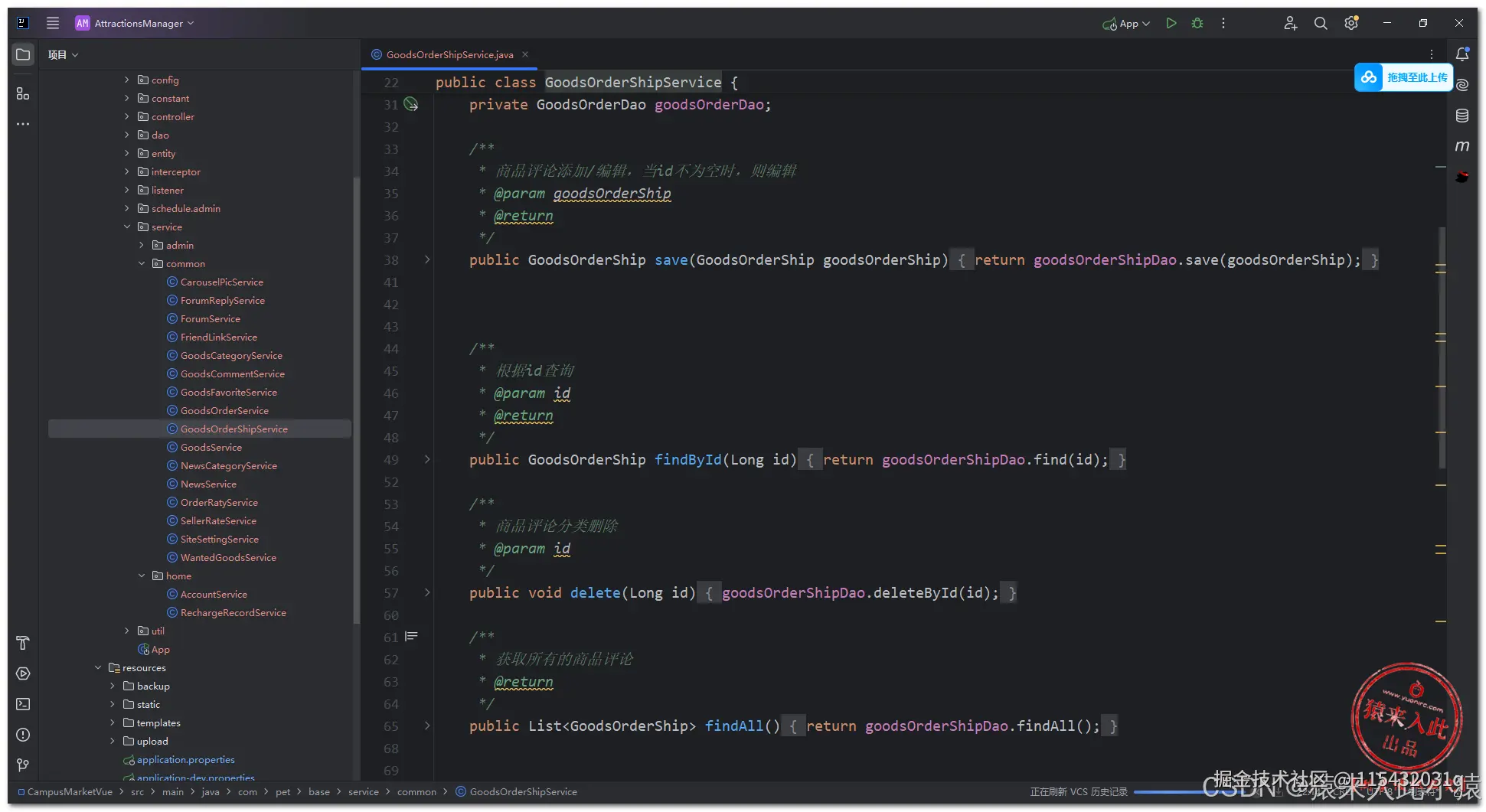Click the editor vertical scrollbar
This screenshot has height=812, width=1486.
1442,348
